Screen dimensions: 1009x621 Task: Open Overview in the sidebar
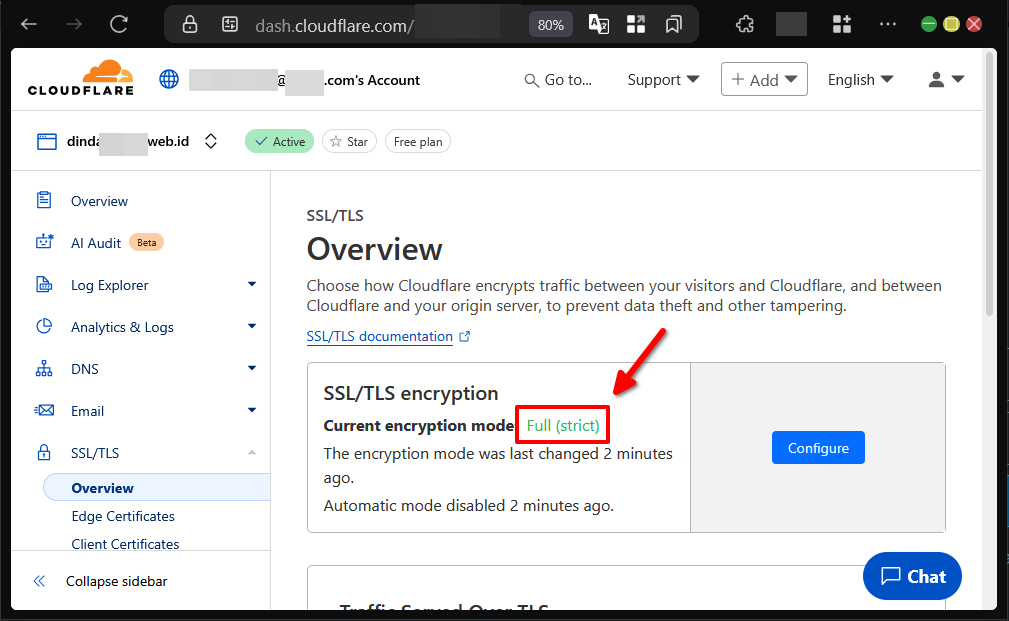tap(99, 201)
